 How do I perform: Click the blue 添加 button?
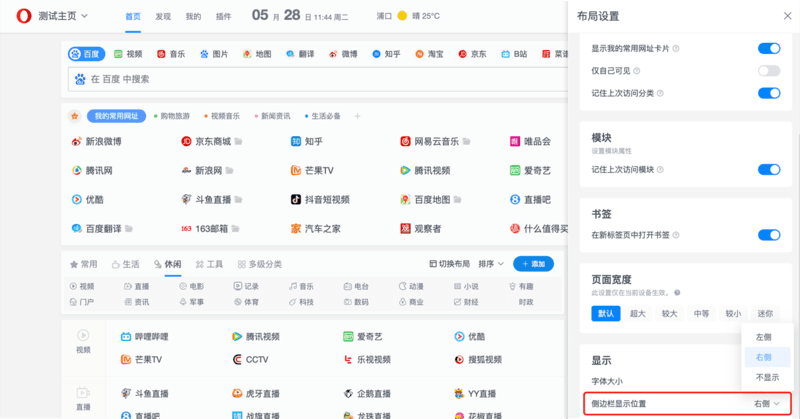click(533, 264)
